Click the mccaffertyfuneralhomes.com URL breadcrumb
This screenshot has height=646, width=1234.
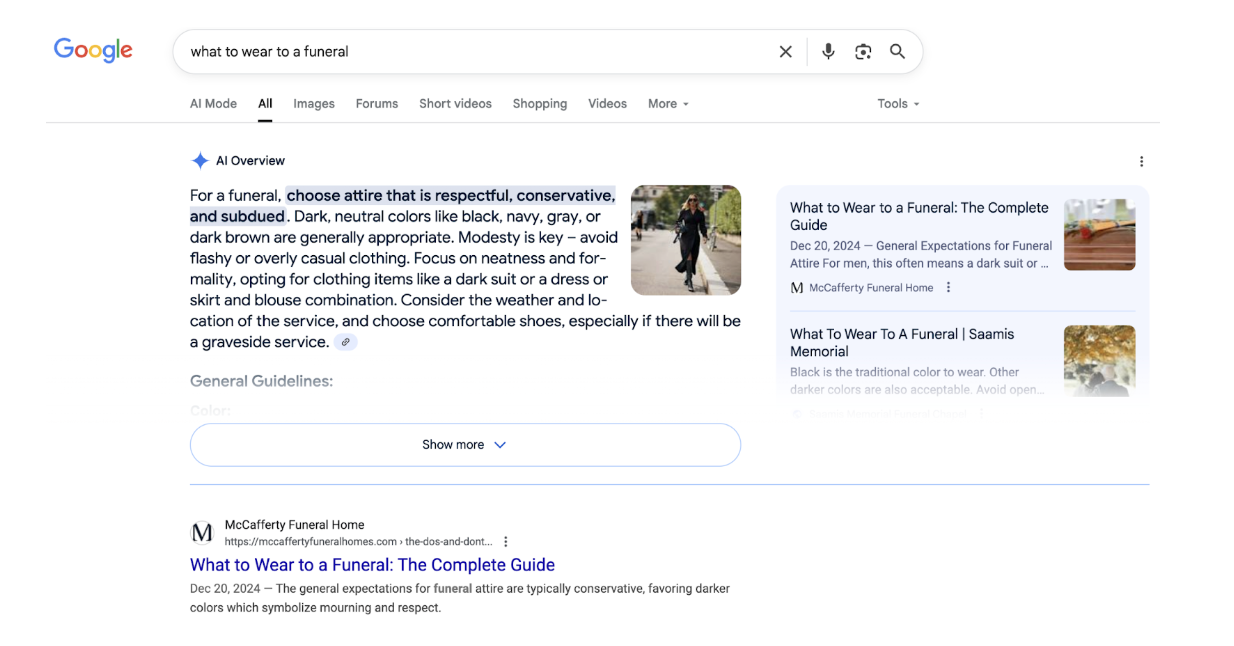(x=359, y=542)
